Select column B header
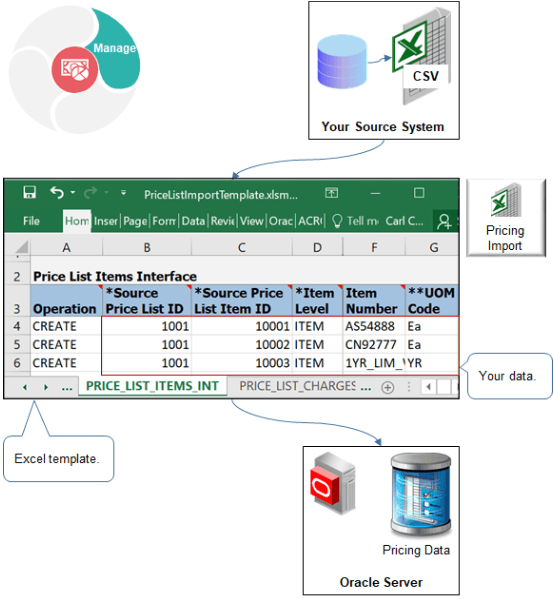The width and height of the screenshot is (554, 599). click(x=147, y=248)
